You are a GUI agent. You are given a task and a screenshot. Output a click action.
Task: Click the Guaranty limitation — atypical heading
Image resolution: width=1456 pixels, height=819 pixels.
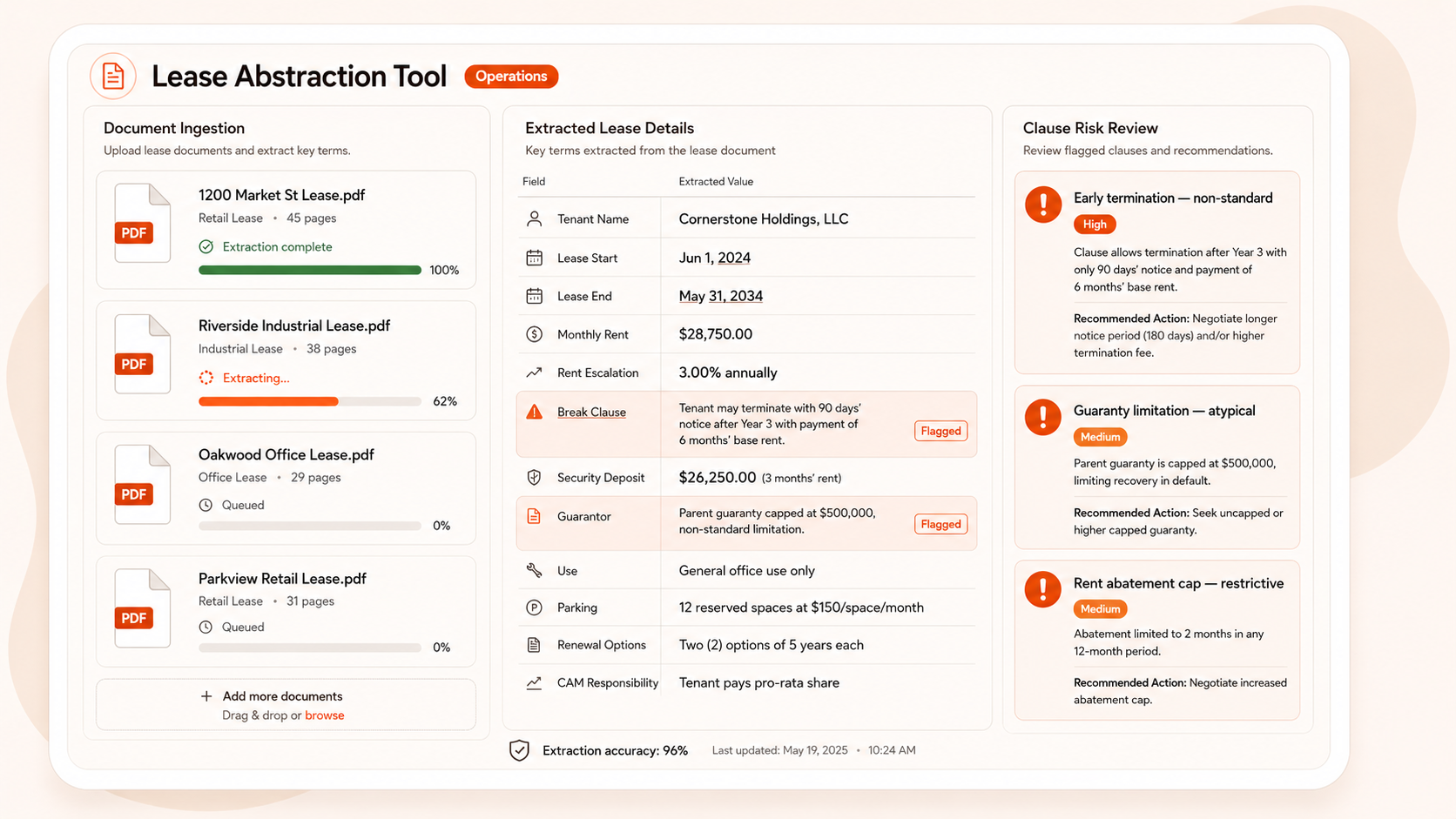1164,411
